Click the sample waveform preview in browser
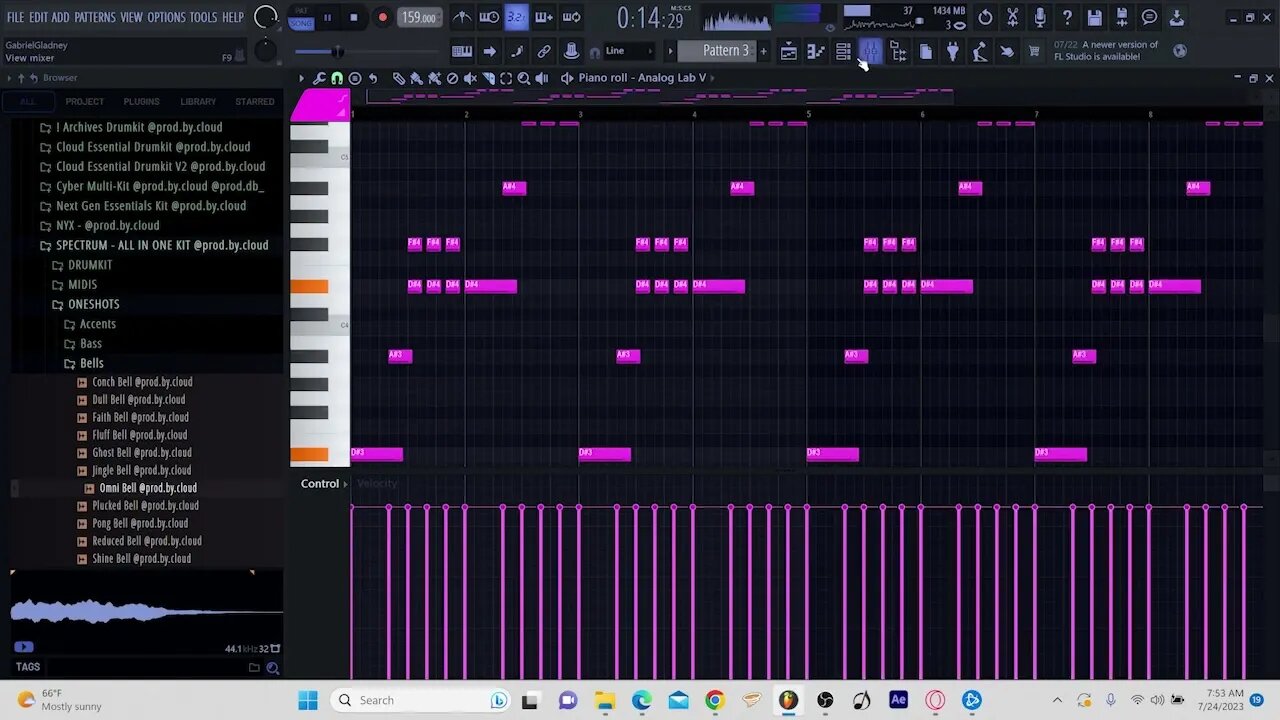Screen dimensions: 1280x720 coord(146,611)
